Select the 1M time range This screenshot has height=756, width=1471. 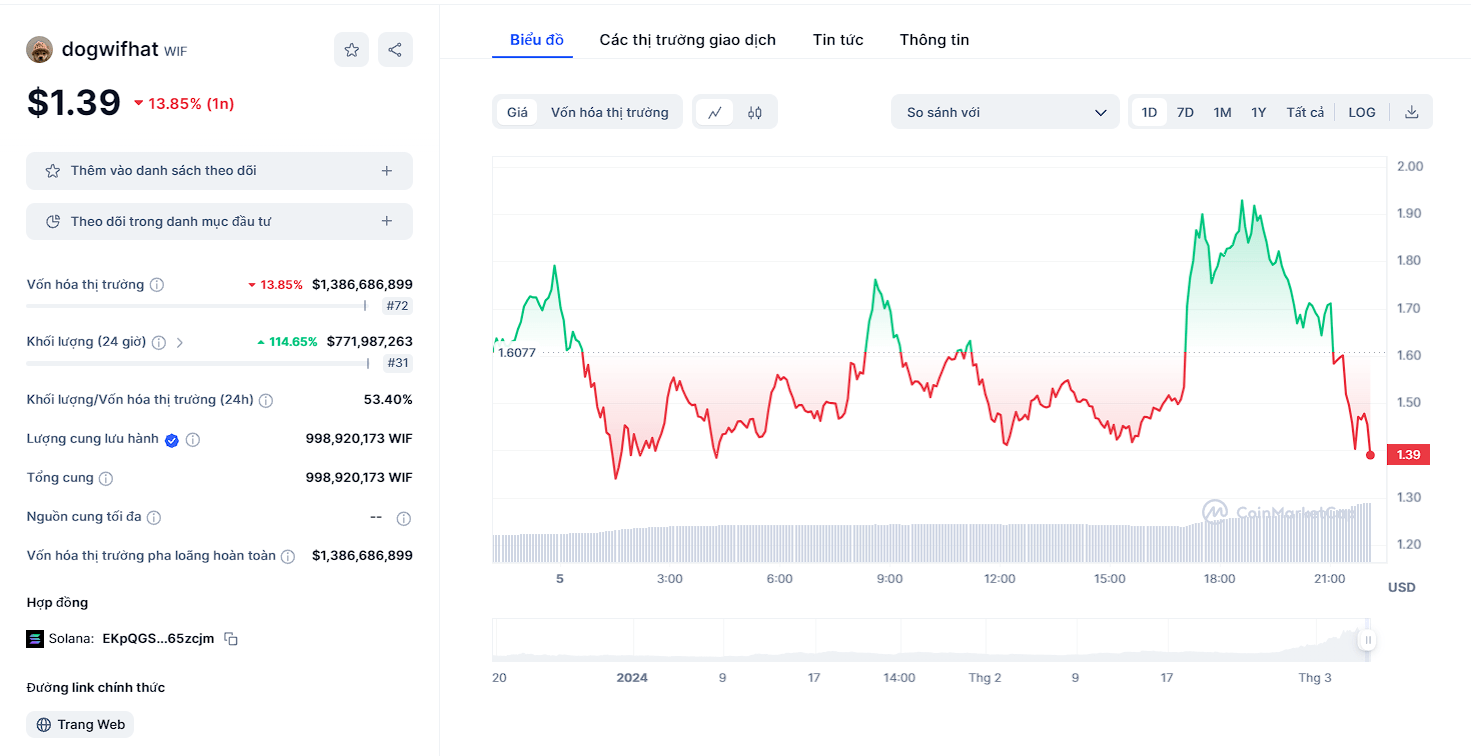[x=1222, y=112]
